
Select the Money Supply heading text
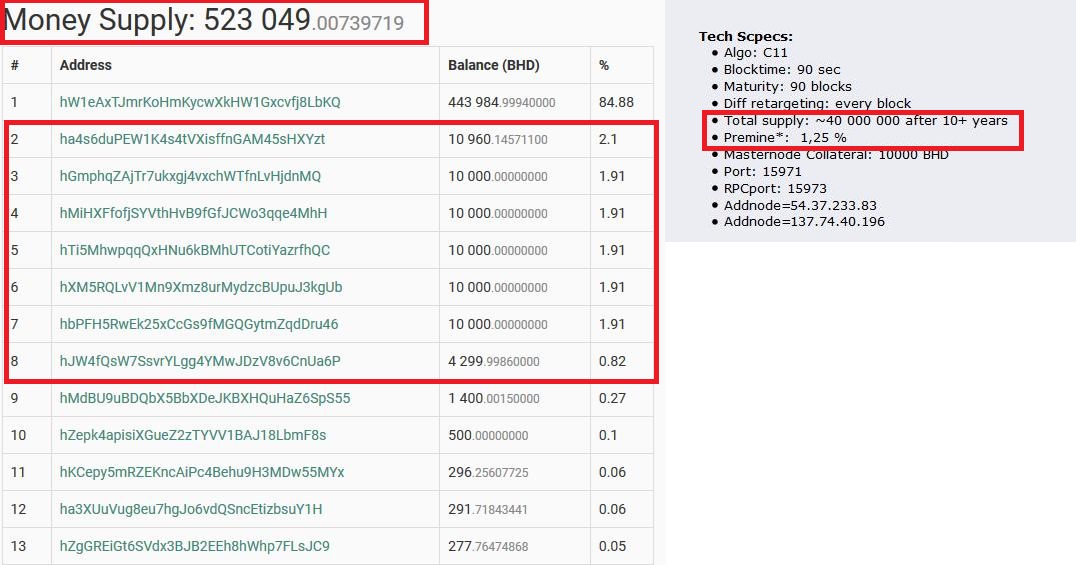[x=204, y=21]
